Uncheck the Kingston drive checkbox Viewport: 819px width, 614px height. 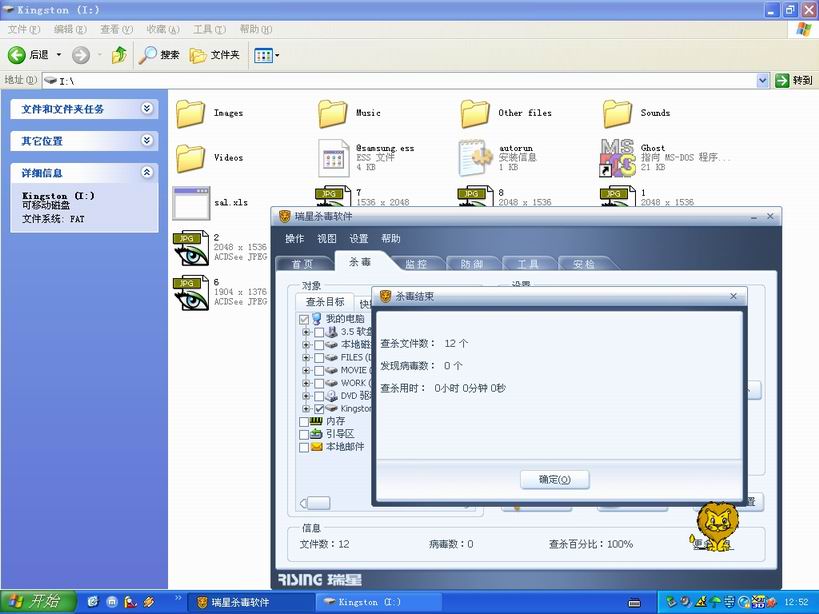pyautogui.click(x=319, y=409)
